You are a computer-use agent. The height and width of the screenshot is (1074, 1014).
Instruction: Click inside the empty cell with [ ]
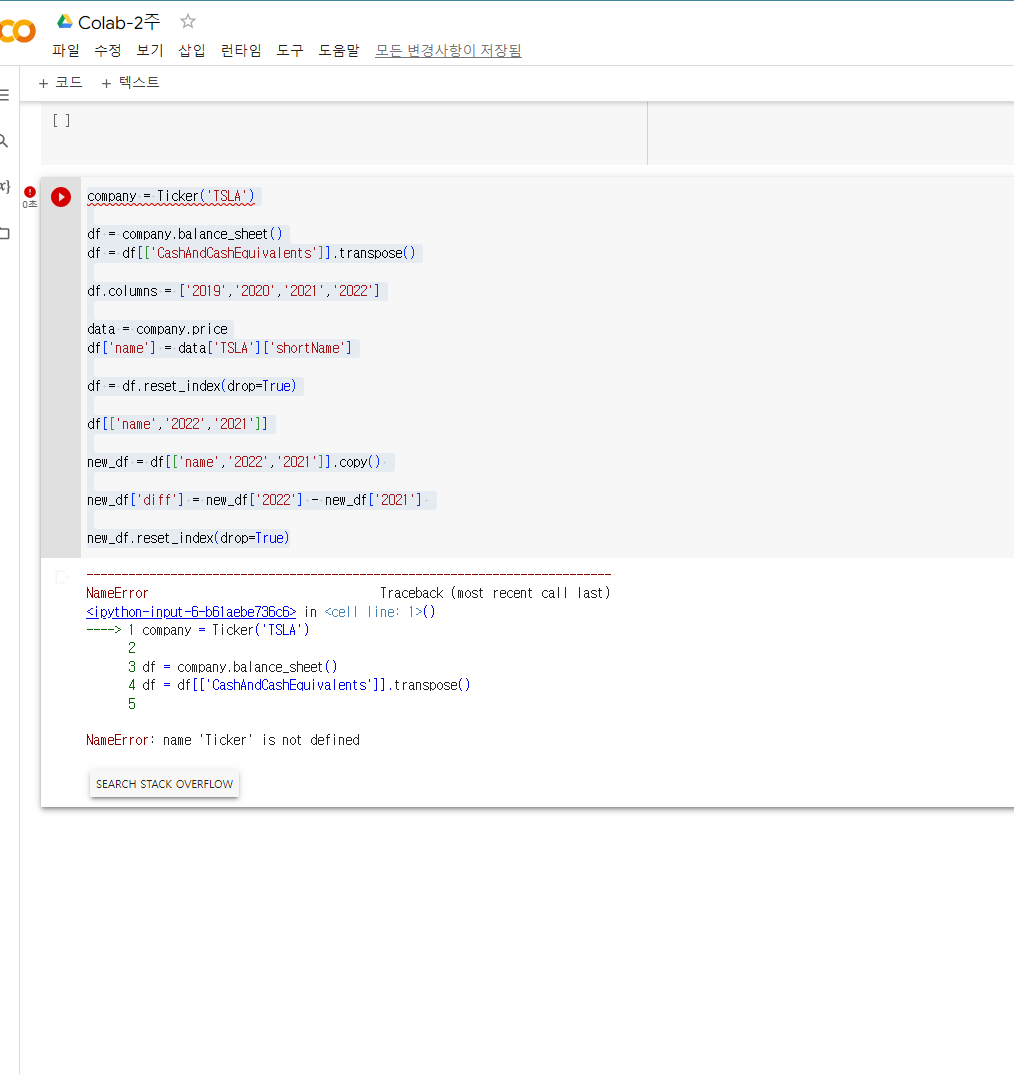[344, 134]
